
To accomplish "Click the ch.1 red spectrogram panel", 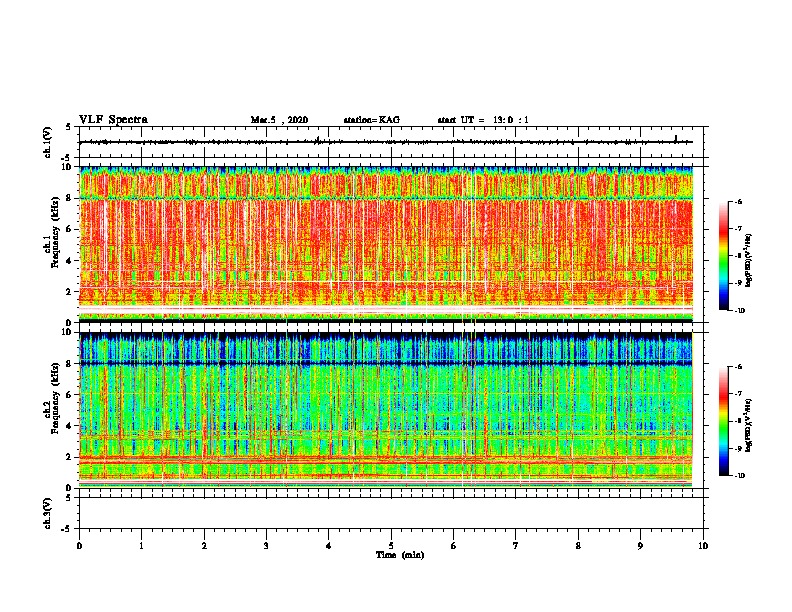I will pyautogui.click(x=386, y=244).
